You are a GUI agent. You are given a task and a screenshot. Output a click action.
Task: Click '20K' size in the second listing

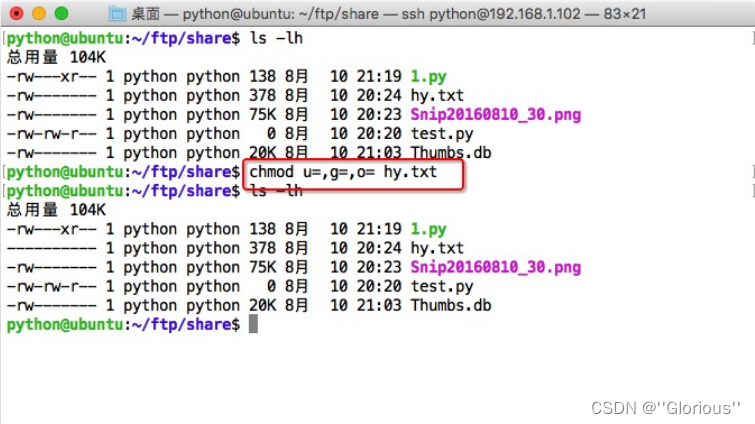[x=262, y=305]
